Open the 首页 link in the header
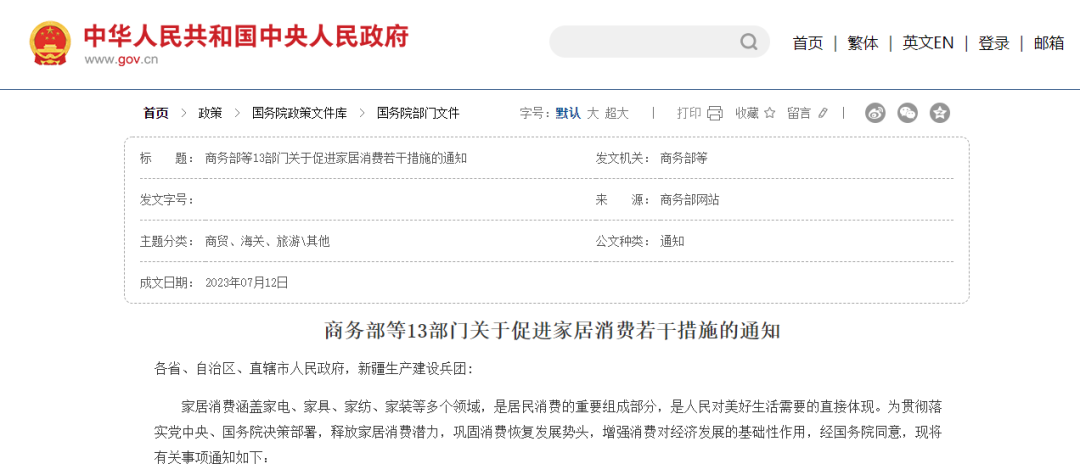Viewport: 1080px width, 475px height. 808,43
